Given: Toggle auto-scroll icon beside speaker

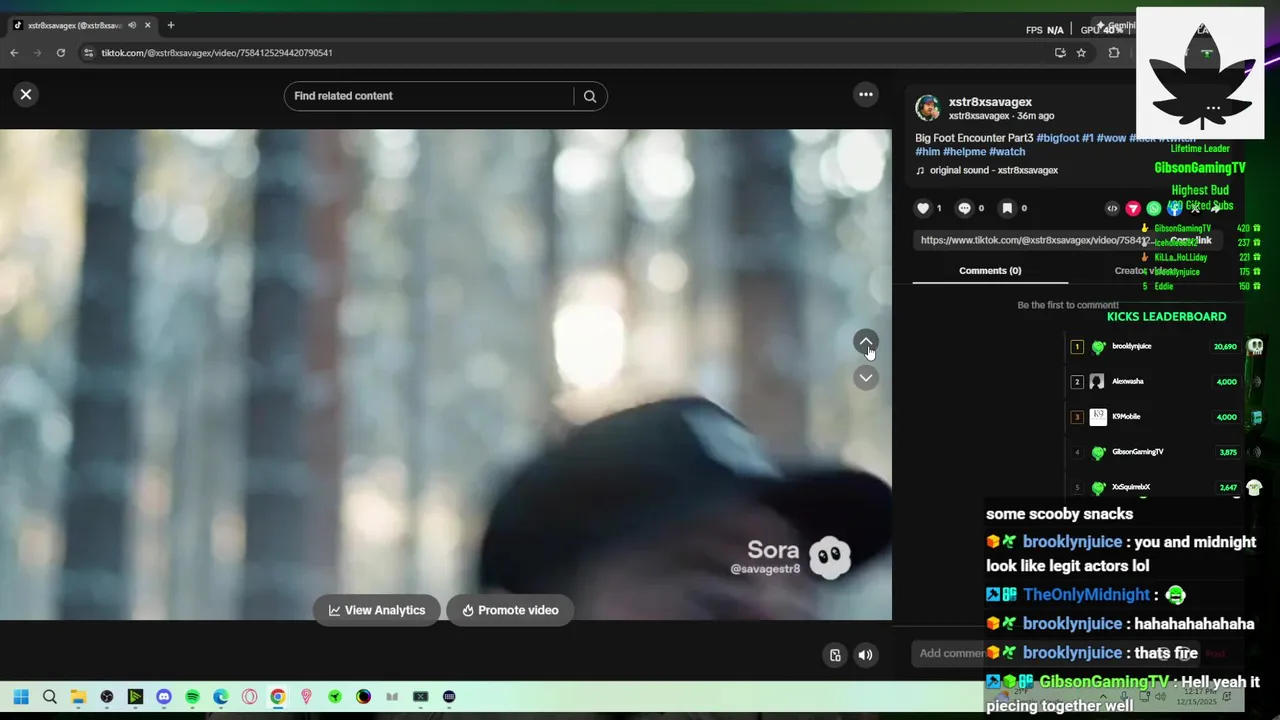Looking at the screenshot, I should click(835, 655).
